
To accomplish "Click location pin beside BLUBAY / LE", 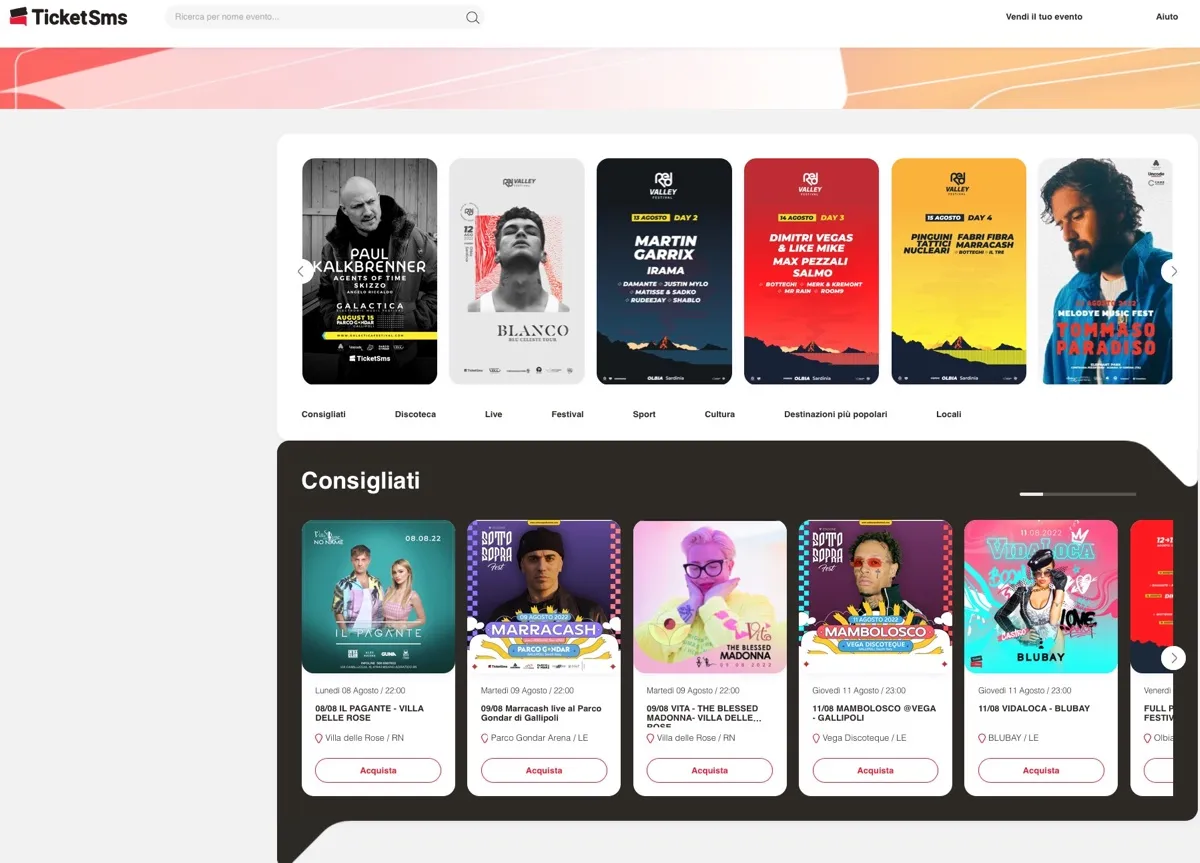I will [982, 738].
